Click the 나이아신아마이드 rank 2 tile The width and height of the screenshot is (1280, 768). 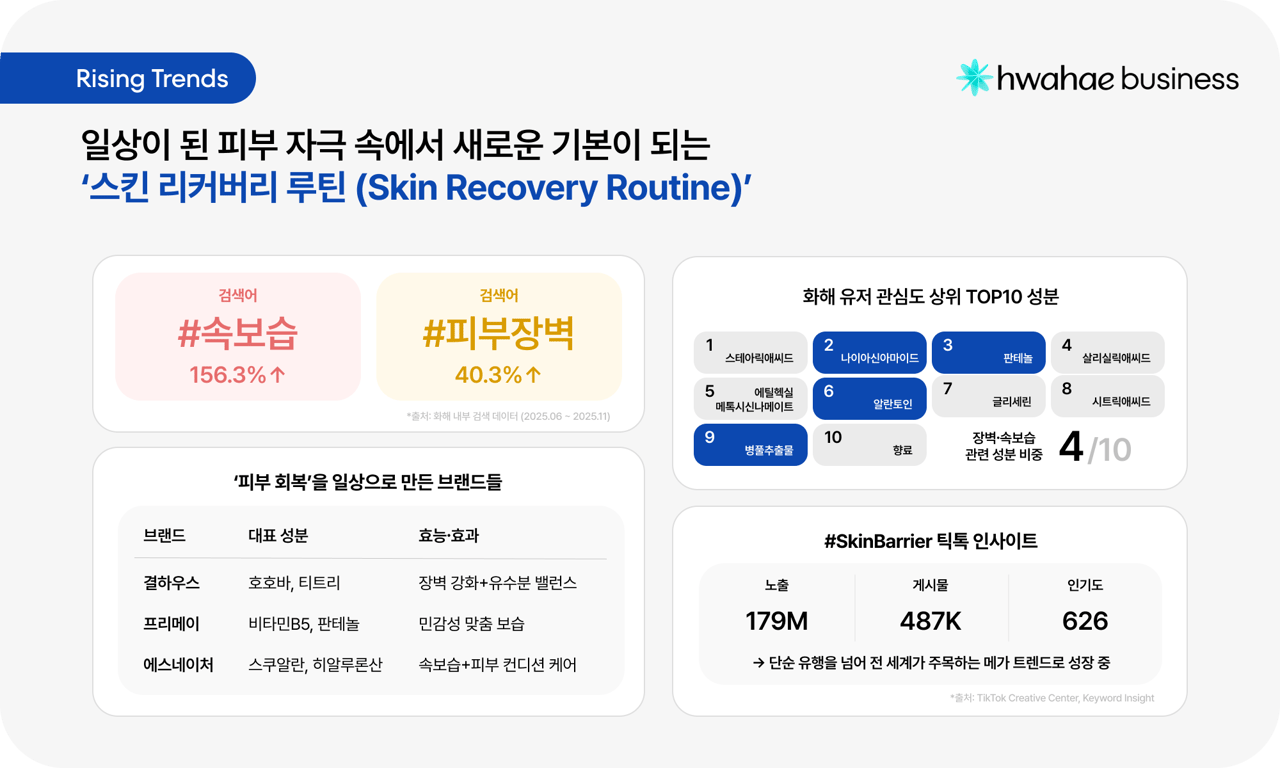coord(869,352)
